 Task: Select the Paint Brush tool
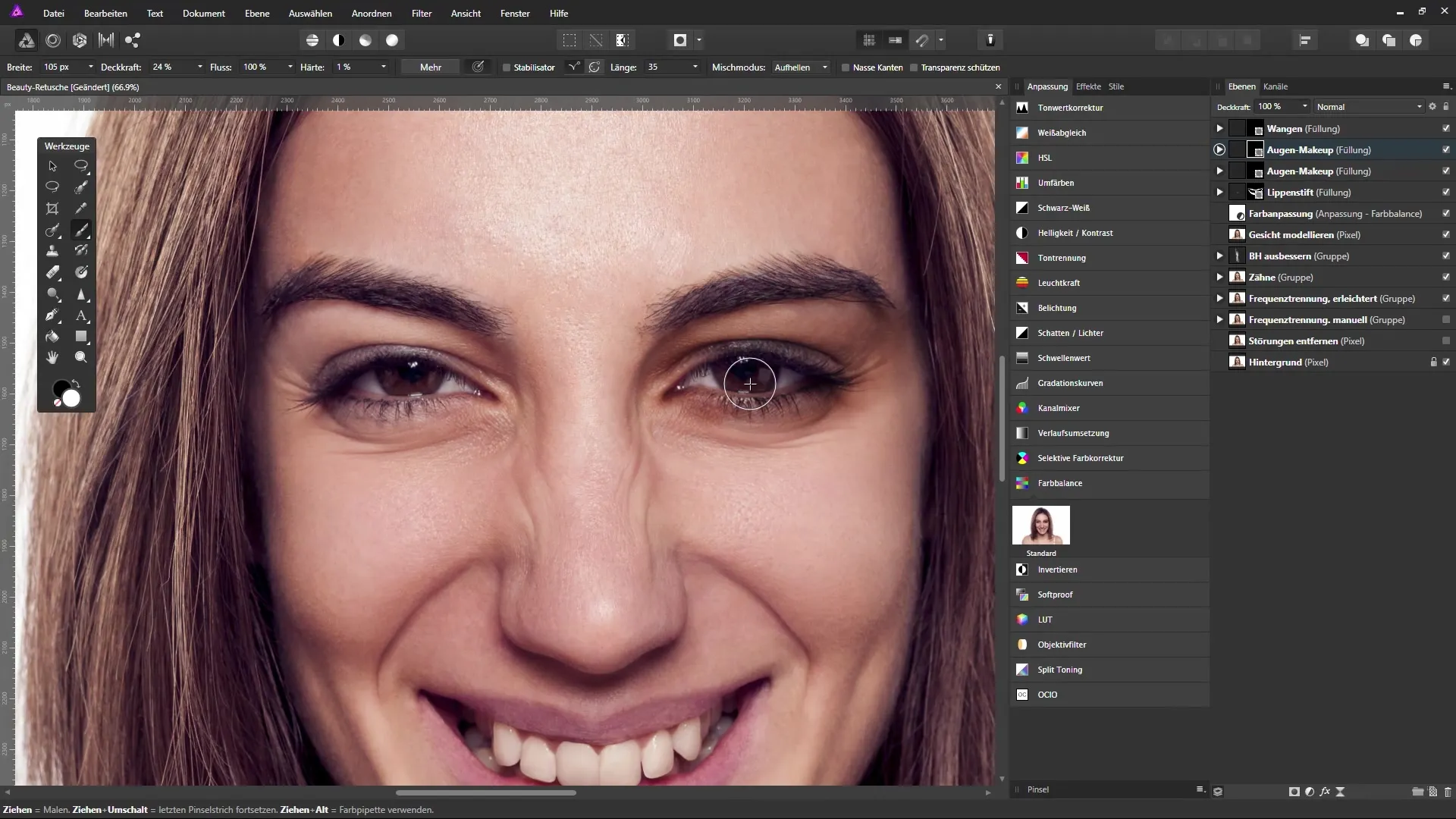click(x=81, y=230)
